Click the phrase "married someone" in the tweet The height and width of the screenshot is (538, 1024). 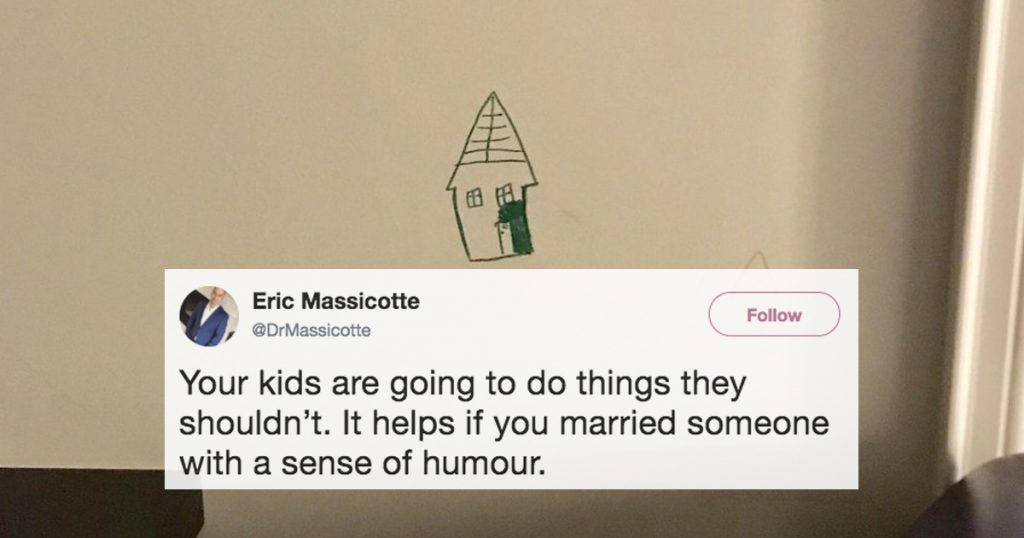coord(694,423)
